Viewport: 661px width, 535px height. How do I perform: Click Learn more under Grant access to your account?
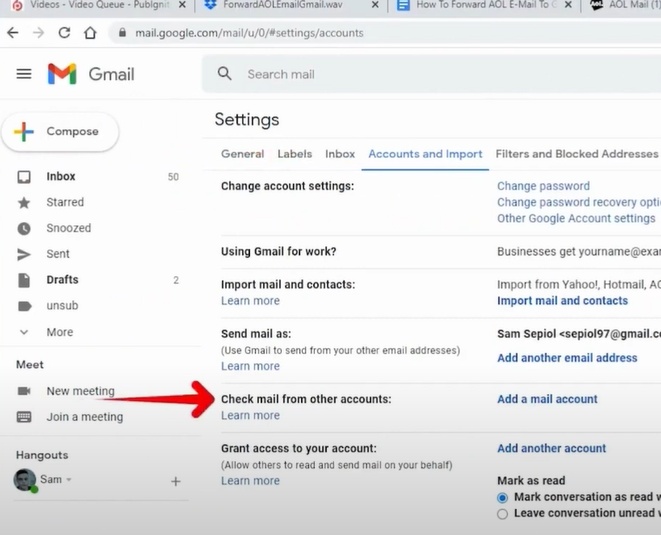click(250, 481)
